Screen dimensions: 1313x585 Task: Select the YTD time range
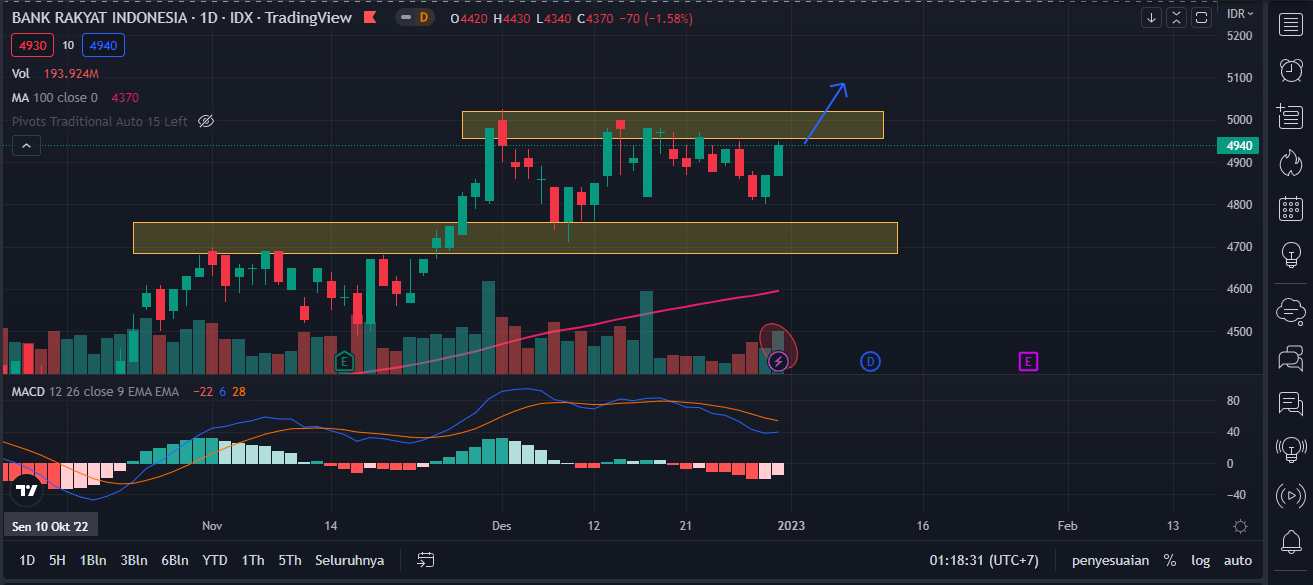[x=214, y=560]
